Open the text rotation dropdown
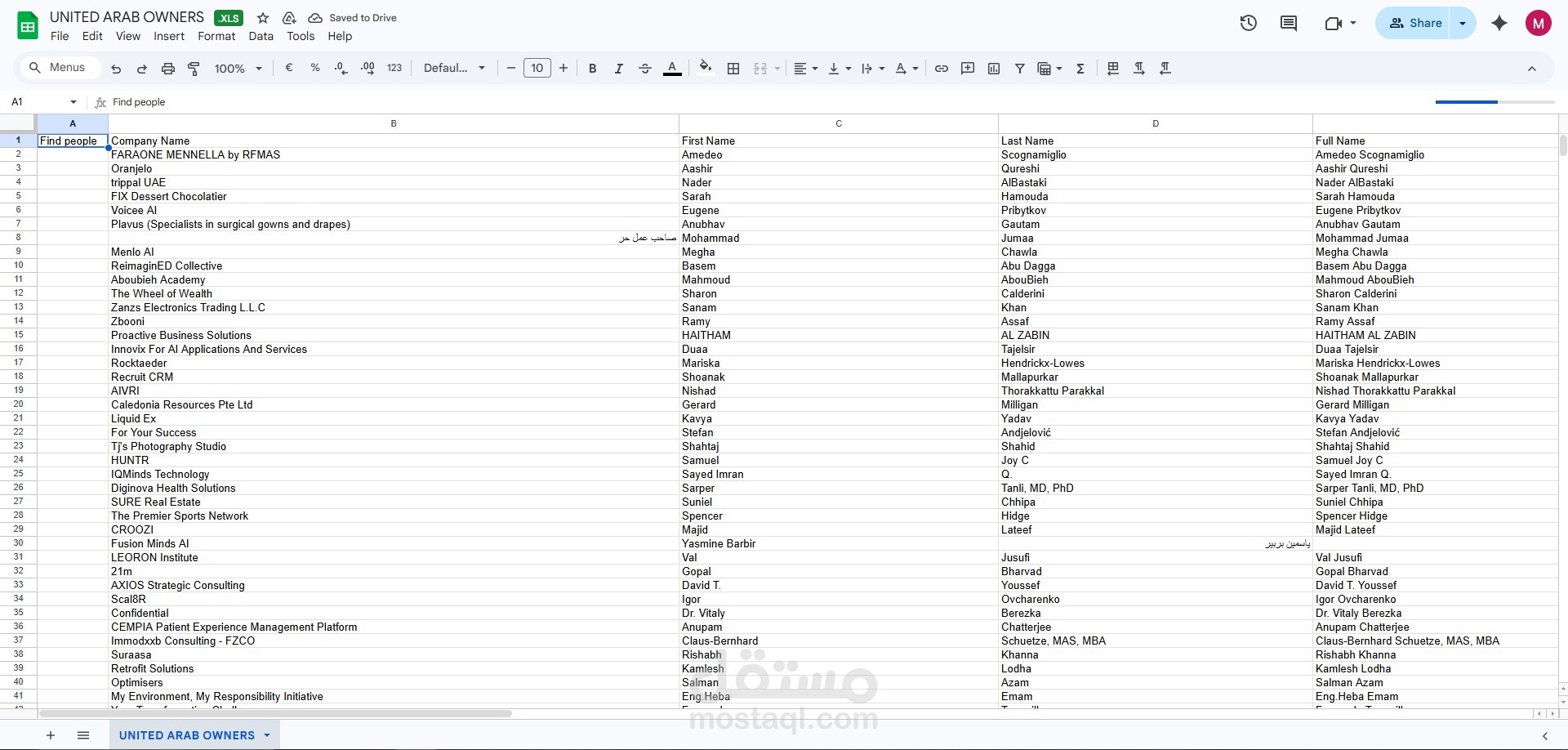1568x750 pixels. coord(906,69)
